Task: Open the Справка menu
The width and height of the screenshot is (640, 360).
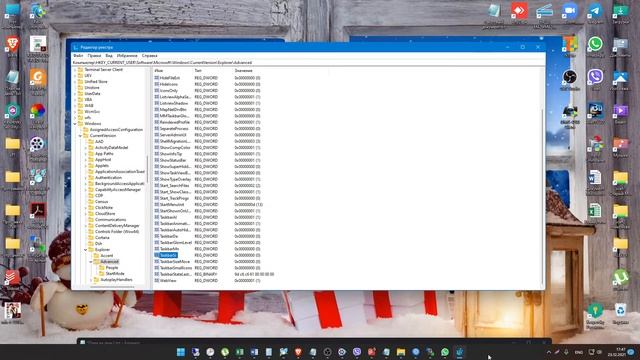Action: [149, 56]
